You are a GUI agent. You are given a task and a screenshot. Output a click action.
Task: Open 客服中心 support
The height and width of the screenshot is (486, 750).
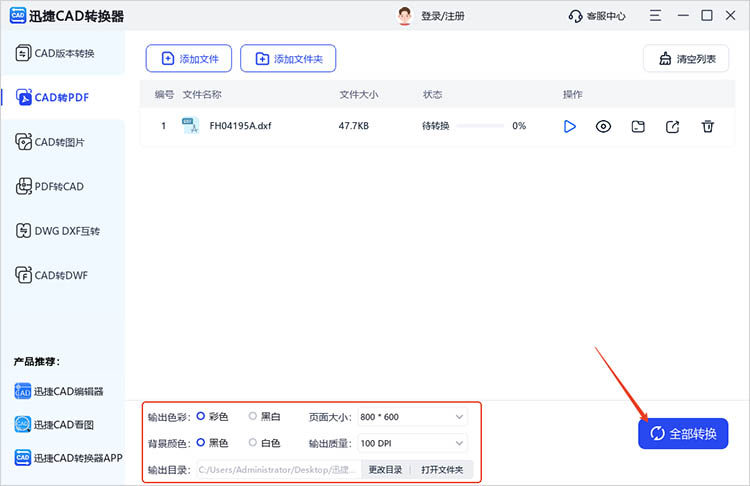597,16
